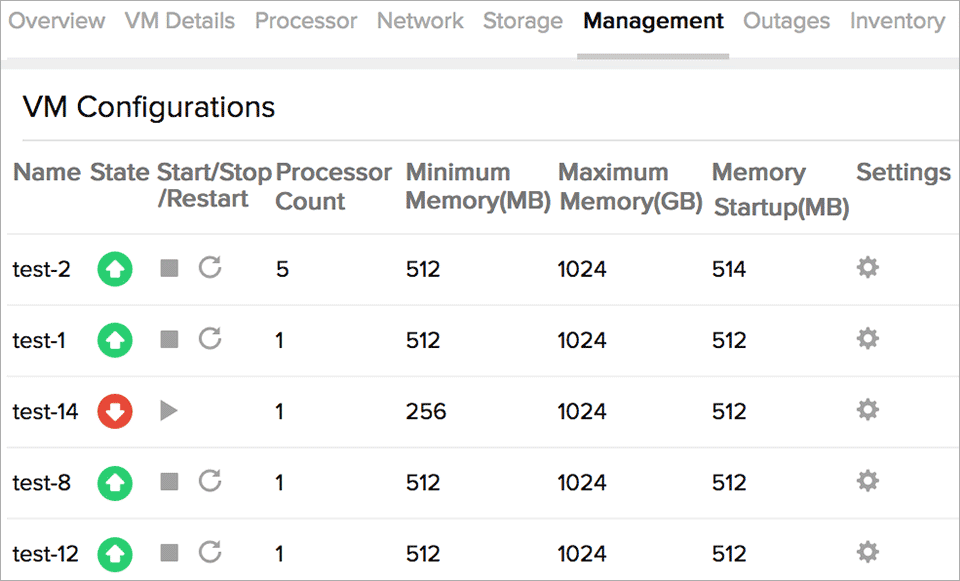Open settings for test-12 VM
This screenshot has height=581, width=960.
pos(866,552)
